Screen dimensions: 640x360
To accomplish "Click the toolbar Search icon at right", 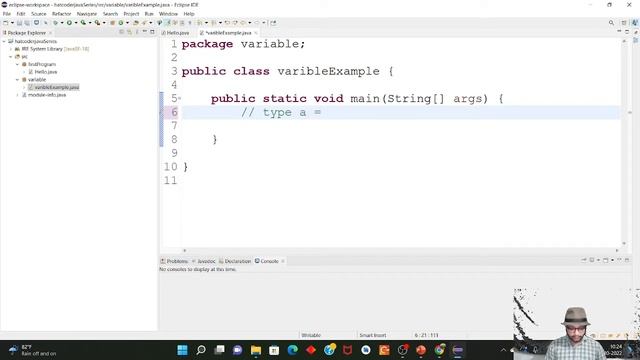I will (611, 23).
